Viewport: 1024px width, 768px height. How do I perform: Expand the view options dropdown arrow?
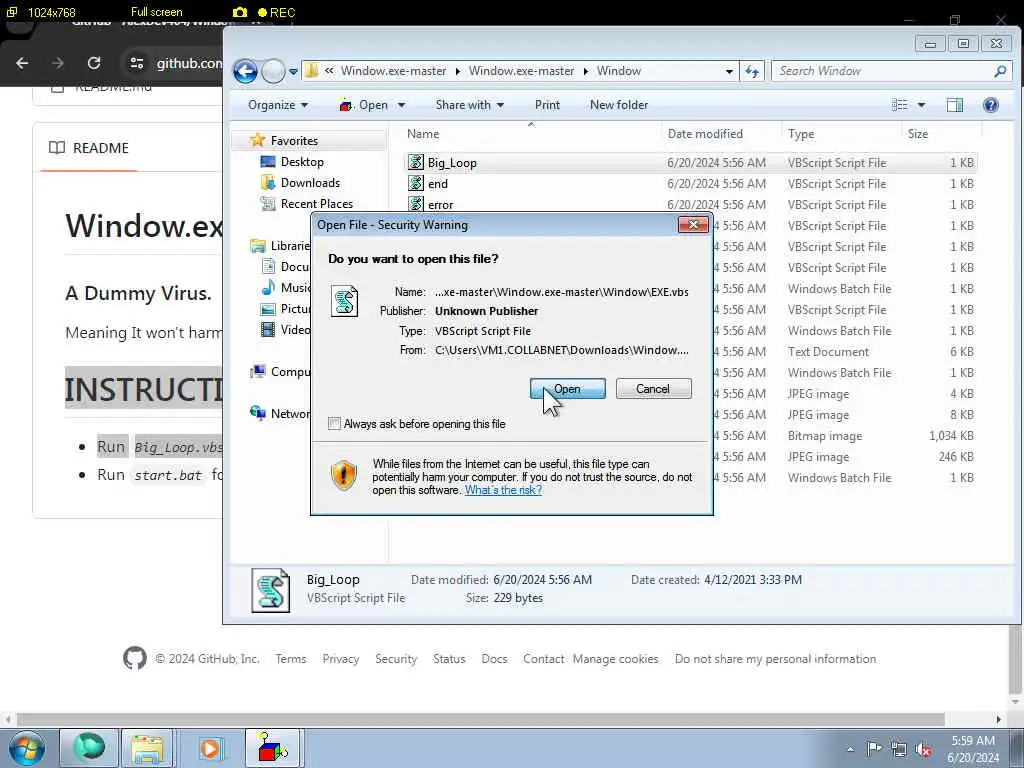click(921, 105)
